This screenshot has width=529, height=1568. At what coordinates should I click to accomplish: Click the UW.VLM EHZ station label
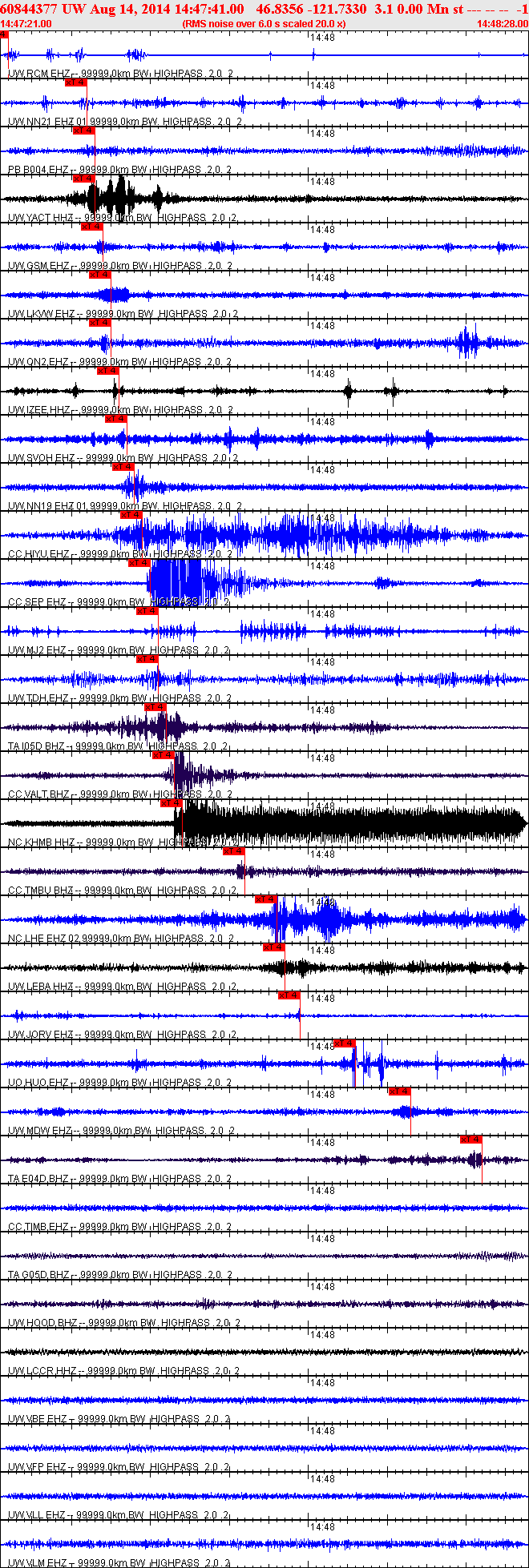point(37,1563)
